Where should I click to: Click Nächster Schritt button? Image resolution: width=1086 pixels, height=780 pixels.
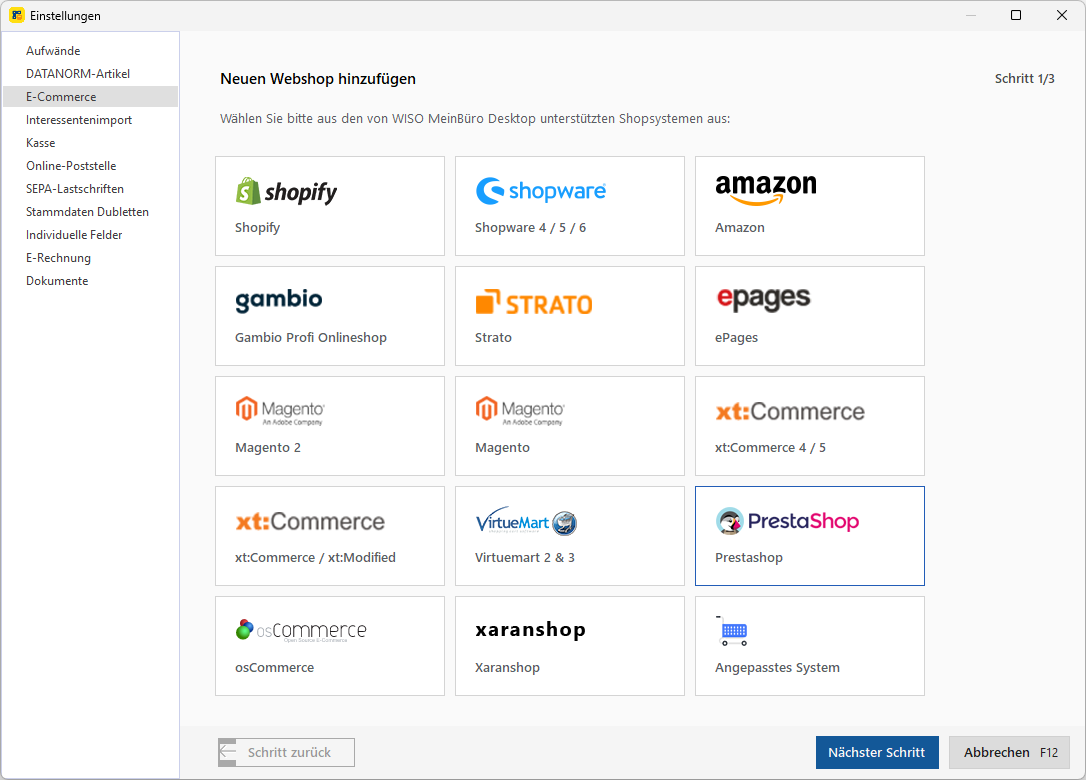877,752
